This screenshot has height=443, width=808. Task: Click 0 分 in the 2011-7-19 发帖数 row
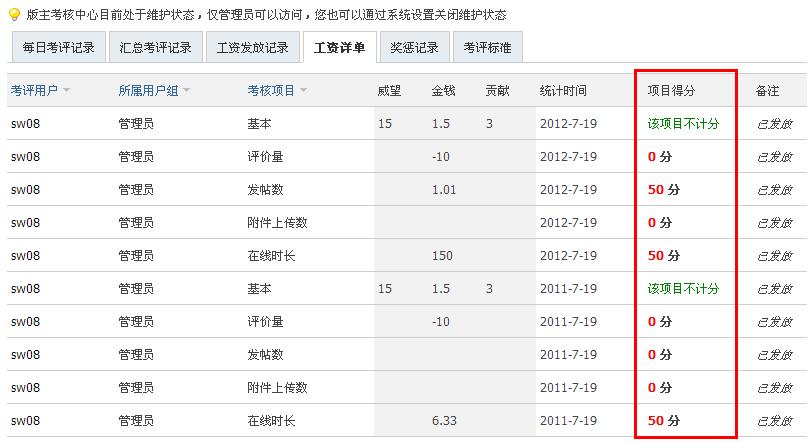tap(660, 354)
